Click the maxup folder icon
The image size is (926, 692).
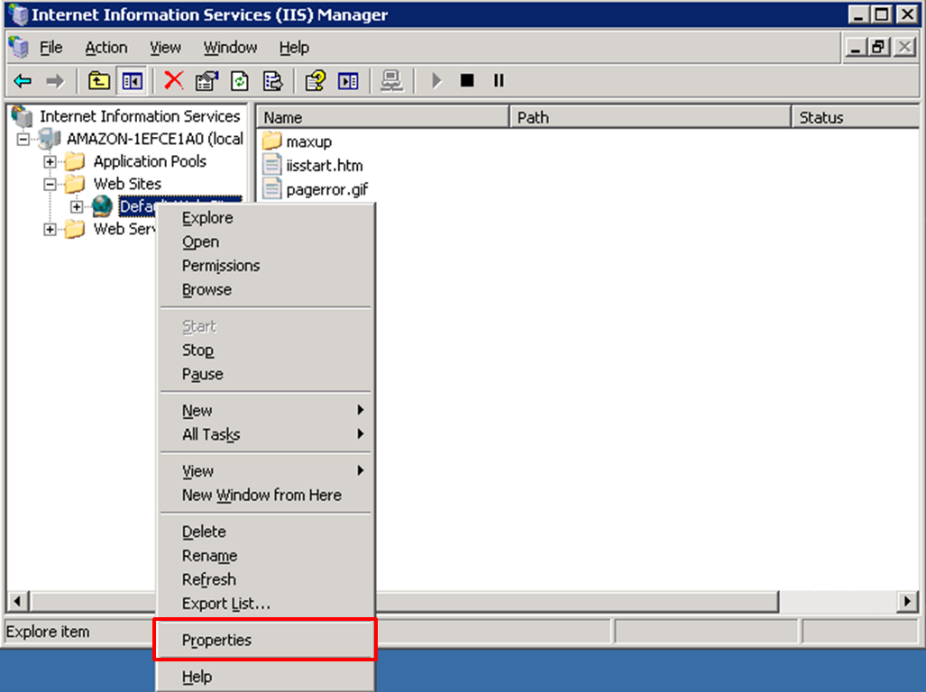coord(272,141)
